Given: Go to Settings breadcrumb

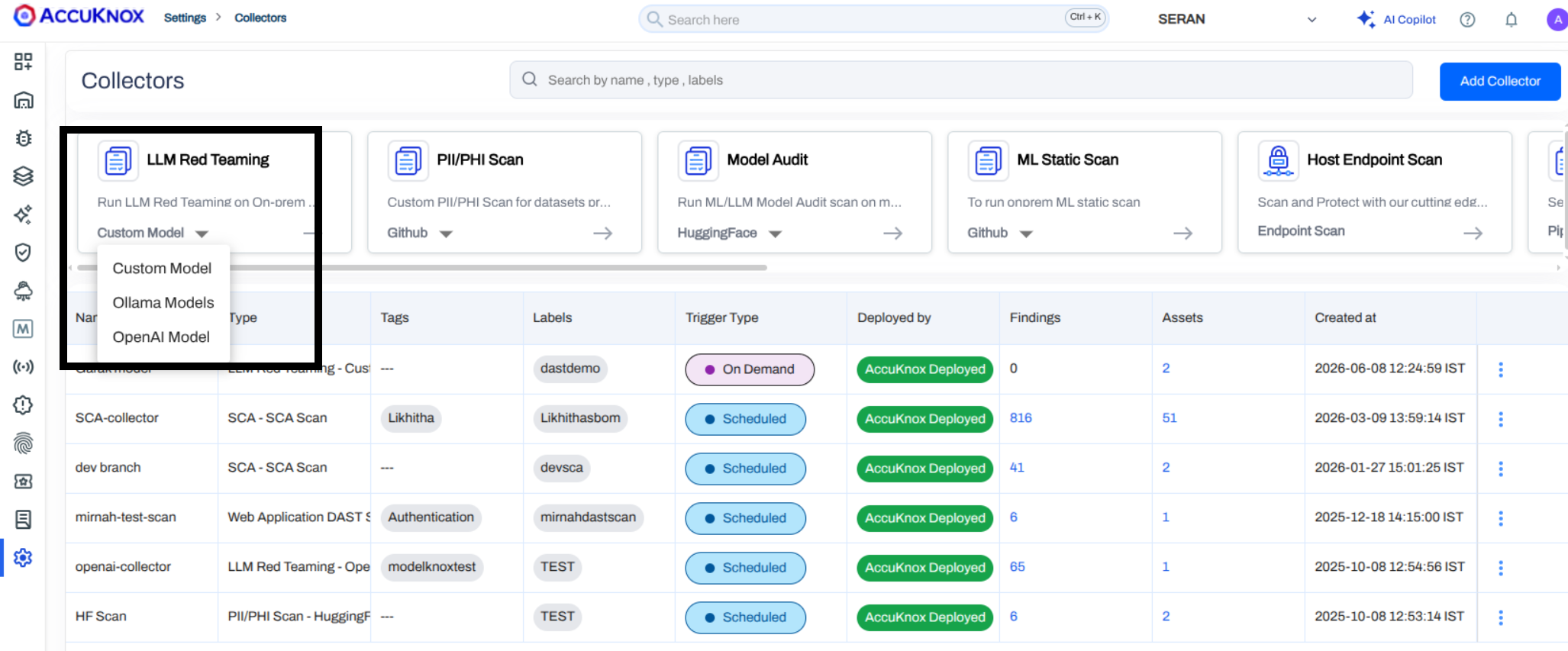Looking at the screenshot, I should (185, 18).
